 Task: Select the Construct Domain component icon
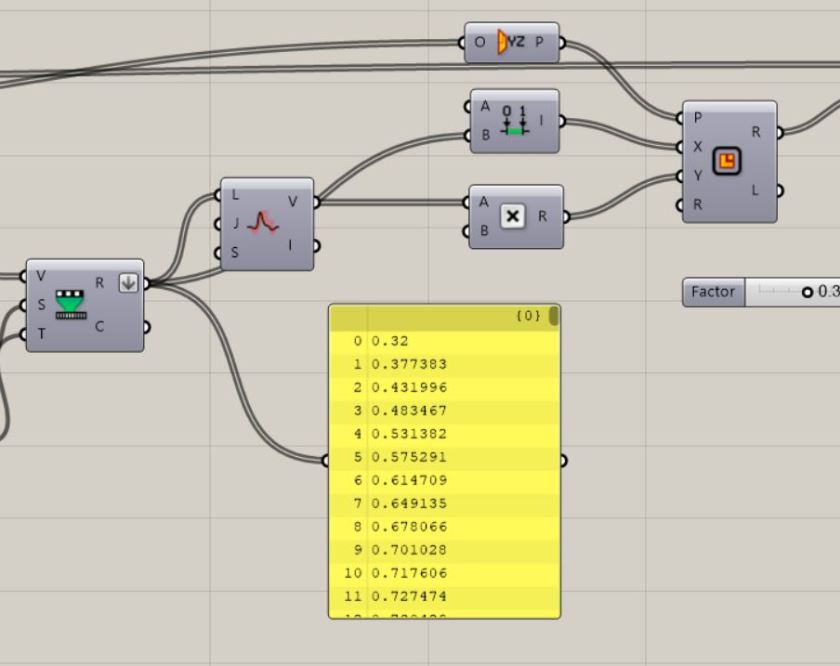point(514,121)
